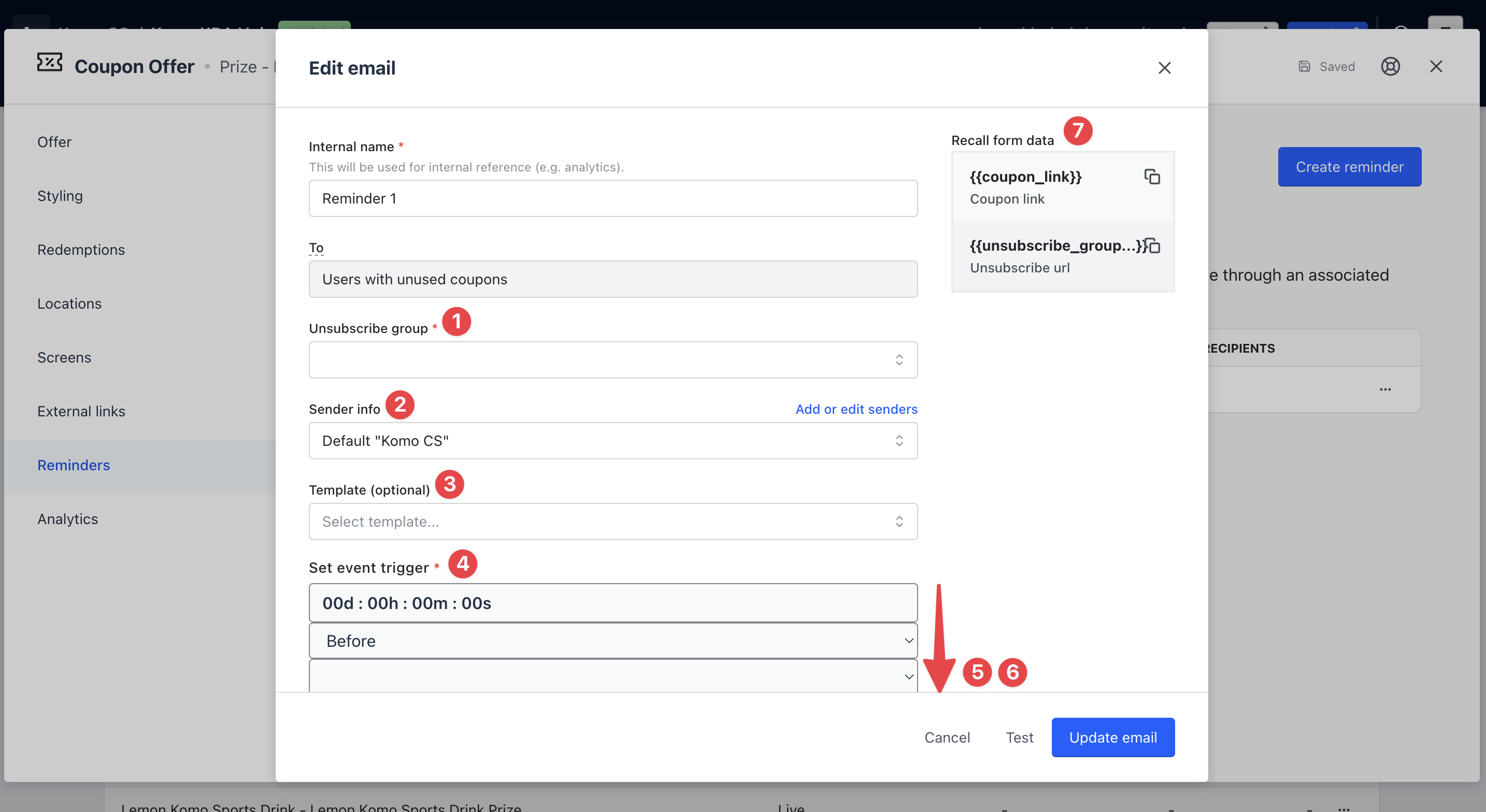This screenshot has height=812, width=1486.
Task: Open the recipients row three-dot menu
Action: click(1385, 389)
